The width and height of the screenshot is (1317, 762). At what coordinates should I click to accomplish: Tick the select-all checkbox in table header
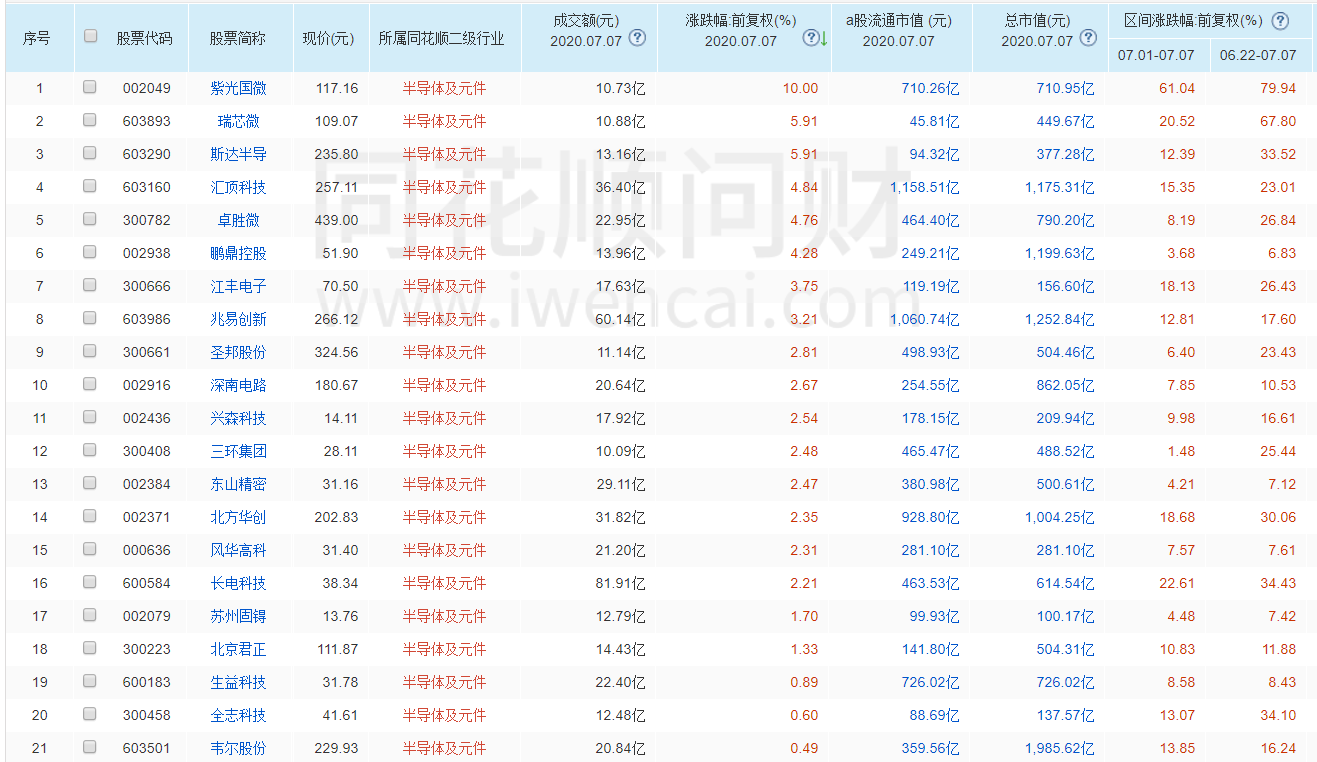click(x=91, y=36)
